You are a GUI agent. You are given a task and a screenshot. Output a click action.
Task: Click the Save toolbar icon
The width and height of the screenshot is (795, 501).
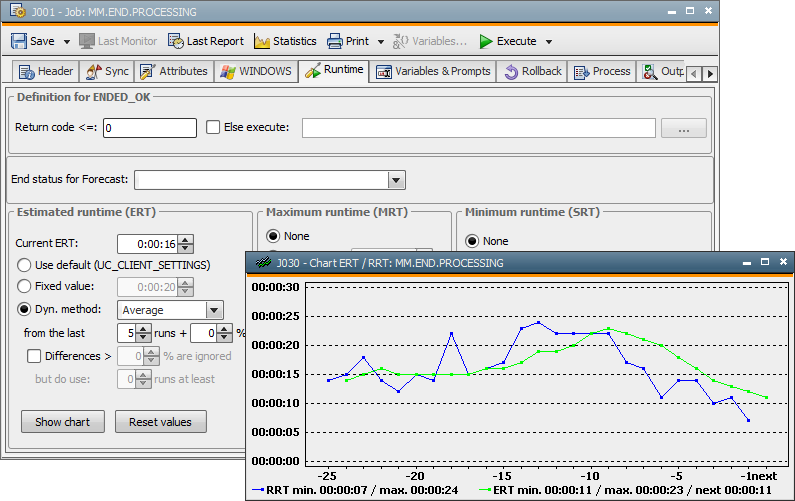(x=20, y=41)
